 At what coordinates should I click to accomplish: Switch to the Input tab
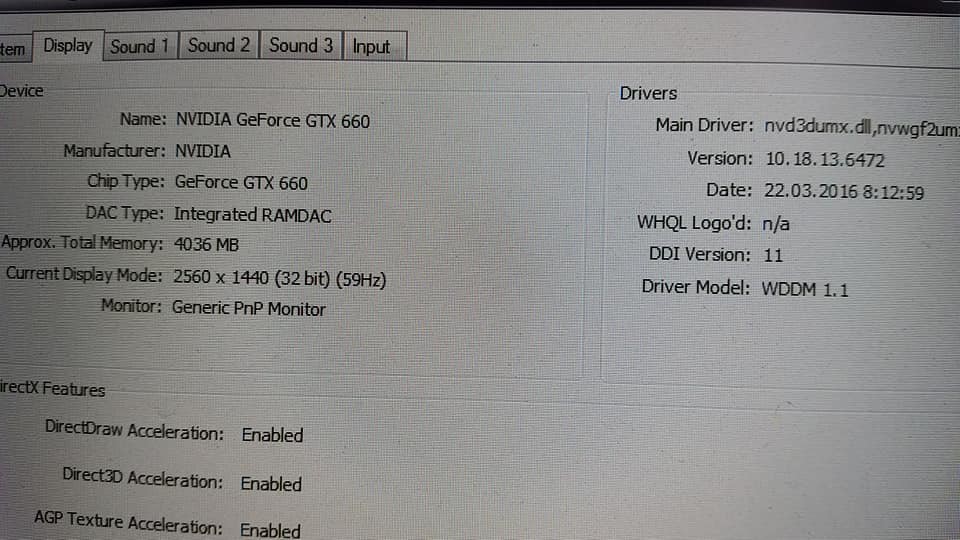pos(374,47)
